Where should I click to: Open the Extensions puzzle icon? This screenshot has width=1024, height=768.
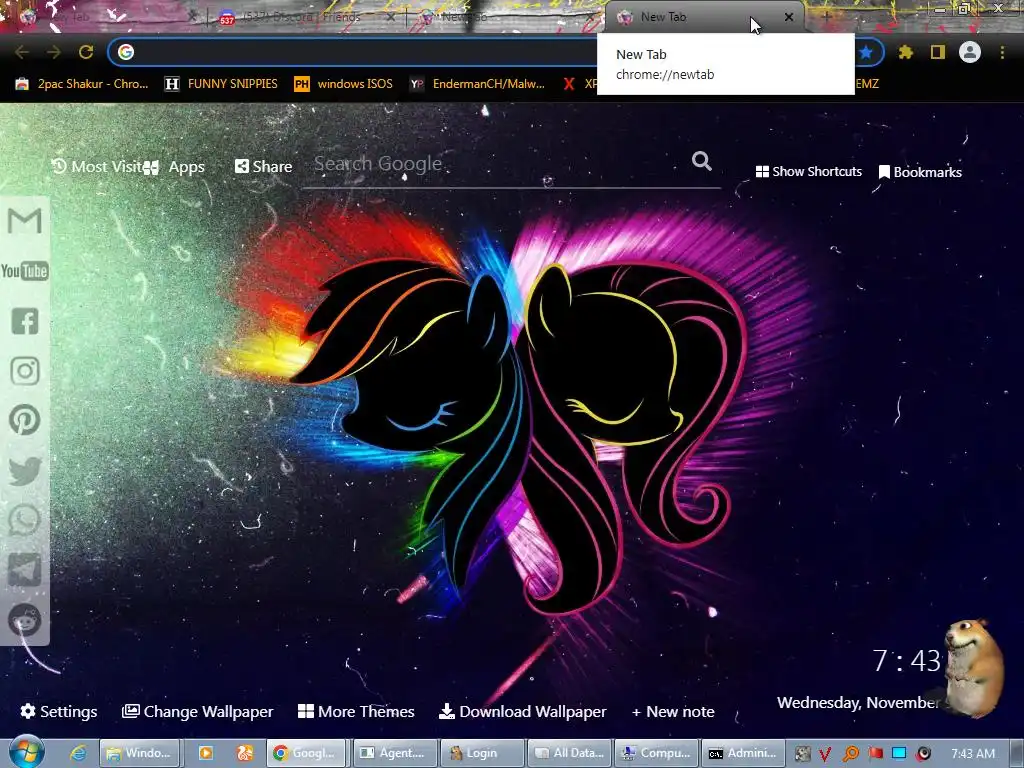pyautogui.click(x=905, y=52)
